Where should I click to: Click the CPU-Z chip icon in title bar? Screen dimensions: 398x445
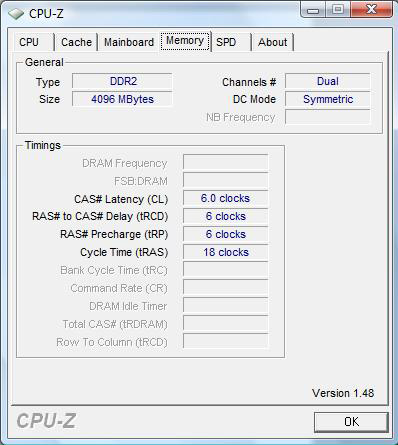[x=16, y=14]
